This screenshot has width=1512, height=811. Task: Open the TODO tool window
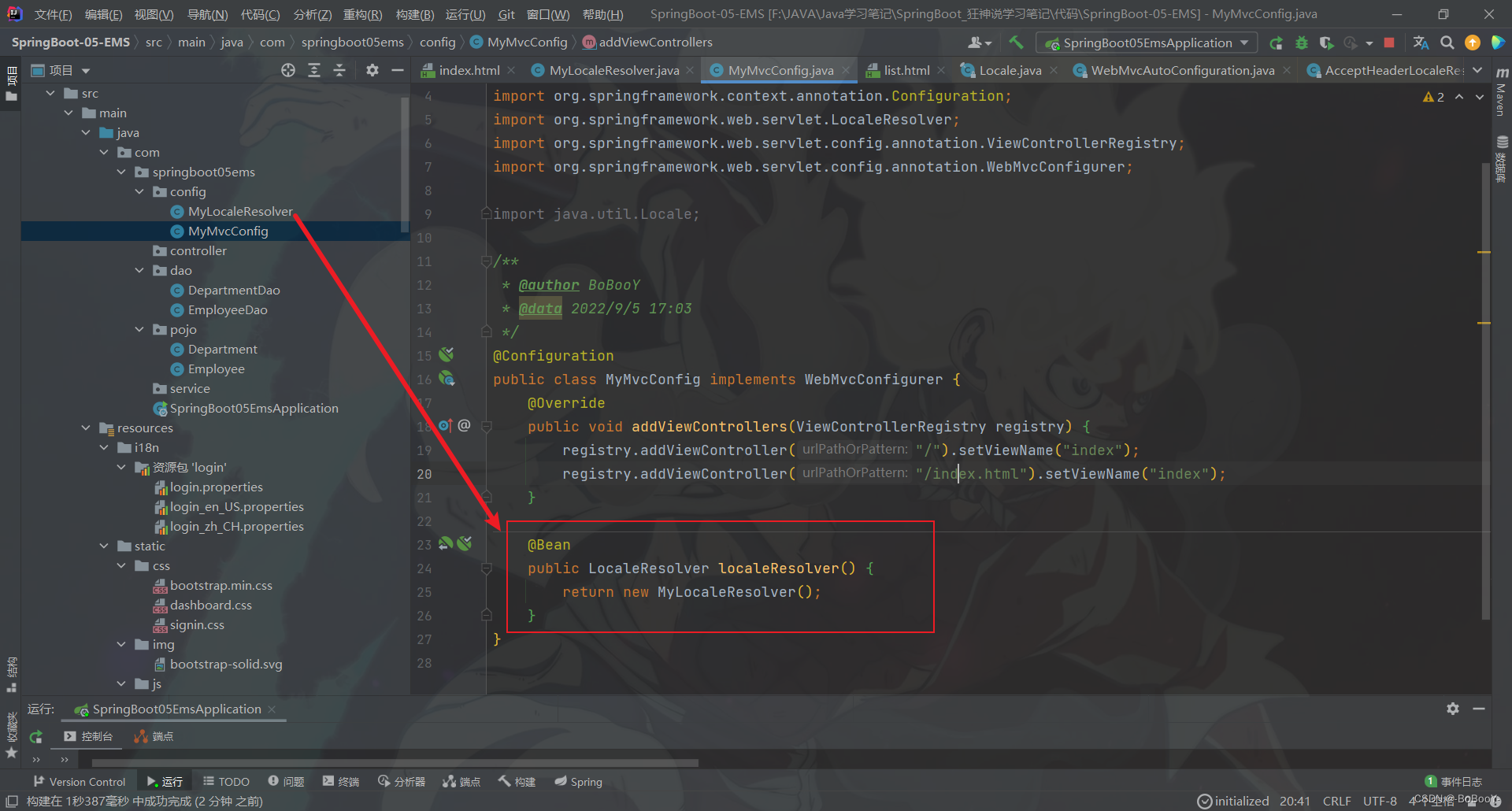pyautogui.click(x=226, y=781)
